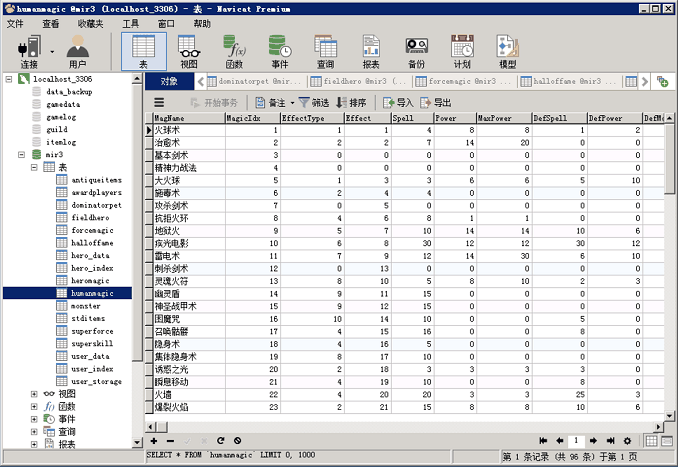Image resolution: width=678 pixels, height=467 pixels.
Task: Click the 函数 (Function) toolbar icon
Action: click(234, 50)
